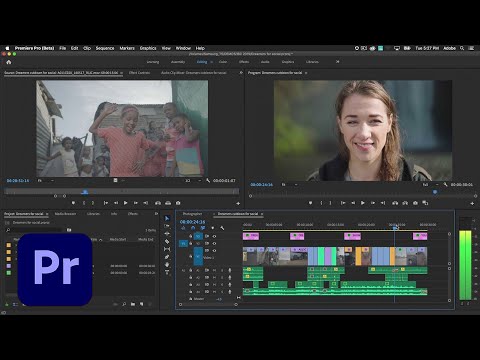Image resolution: width=480 pixels, height=360 pixels.
Task: Open the Source monitor button editor plus
Action: click(238, 203)
